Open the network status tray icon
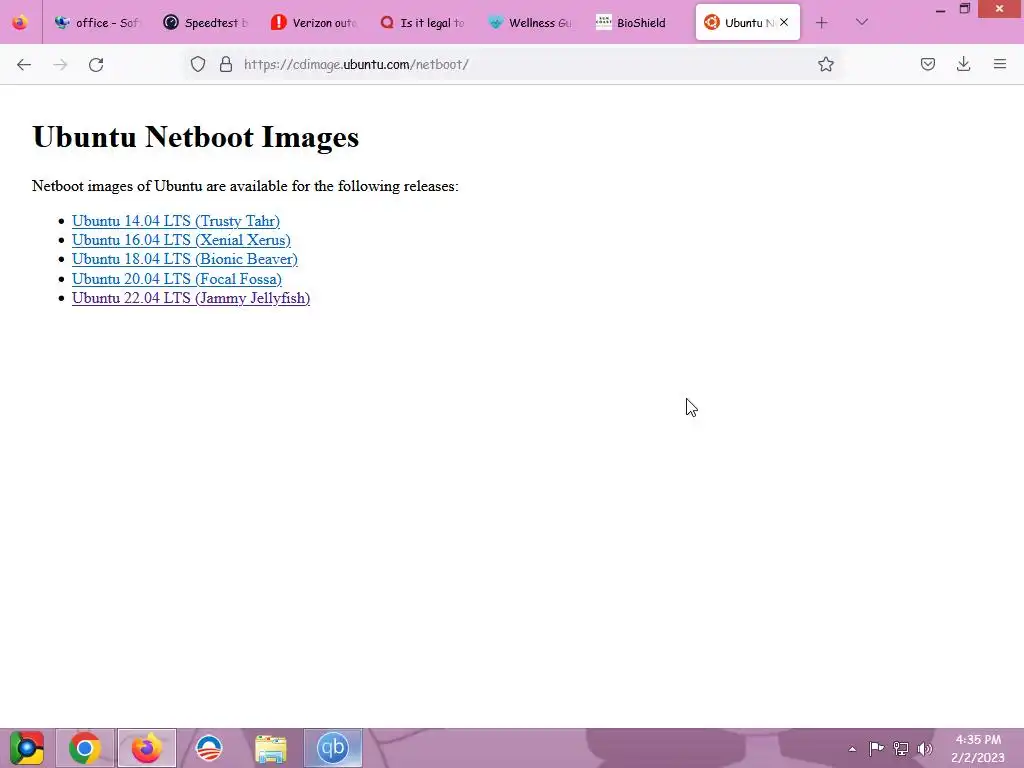 pyautogui.click(x=901, y=748)
